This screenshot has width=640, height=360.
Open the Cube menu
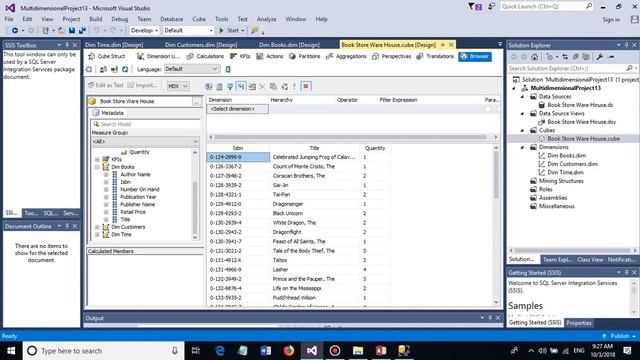point(199,19)
